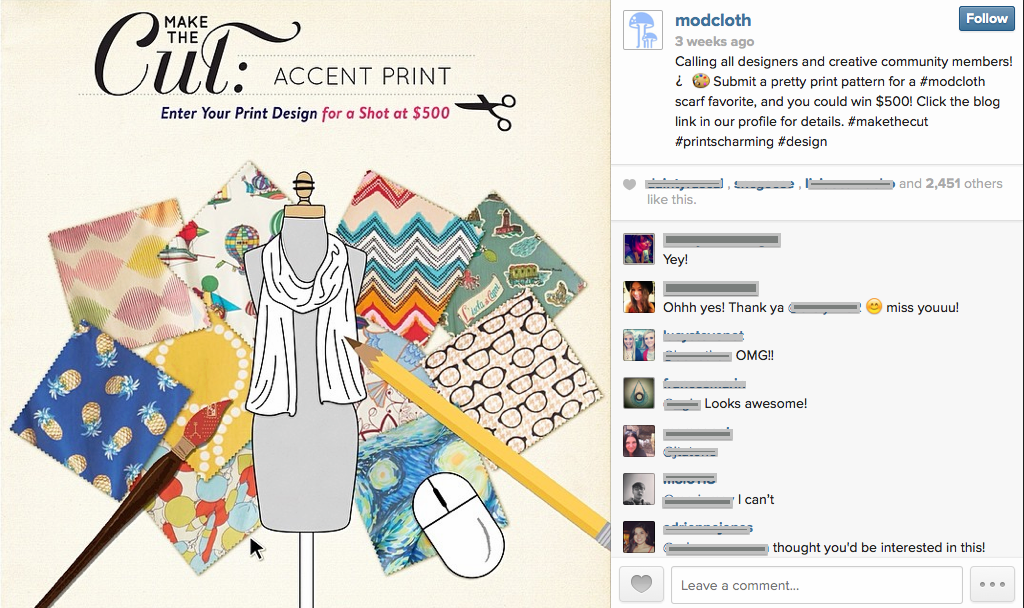Click the "3 weeks ago" timestamp

point(714,42)
